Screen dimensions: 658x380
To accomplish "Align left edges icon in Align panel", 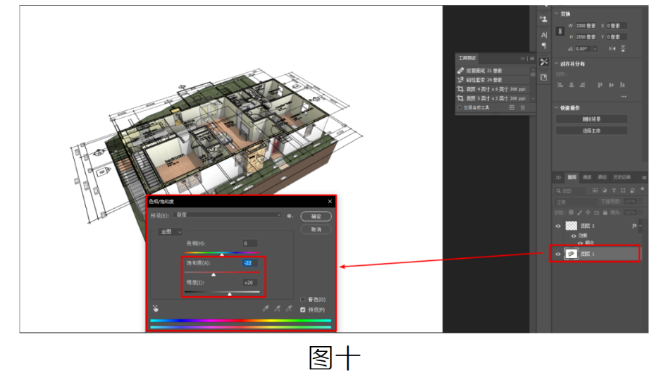I will pos(560,85).
